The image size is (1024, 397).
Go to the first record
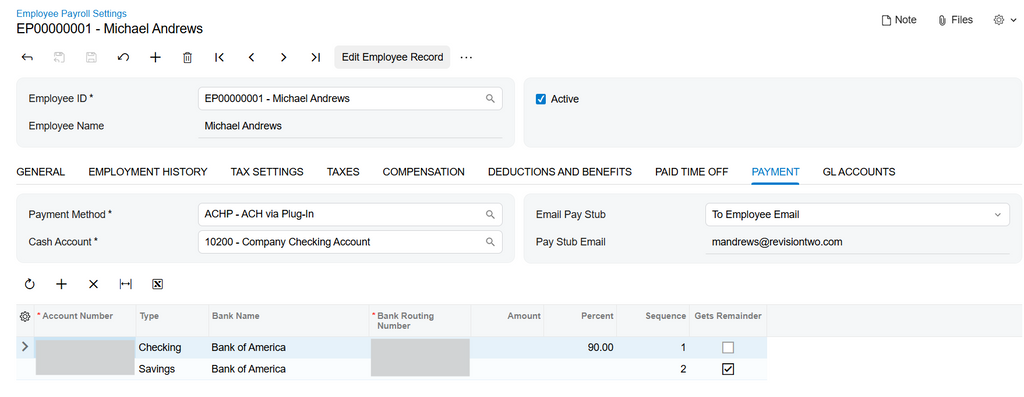click(219, 57)
